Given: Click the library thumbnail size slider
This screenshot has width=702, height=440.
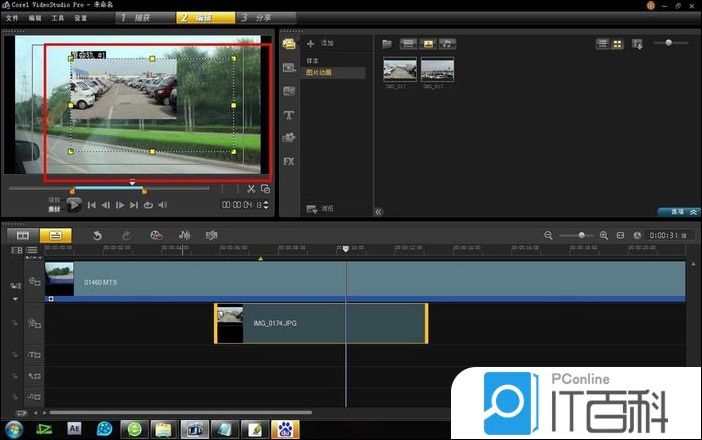Looking at the screenshot, I should click(669, 43).
